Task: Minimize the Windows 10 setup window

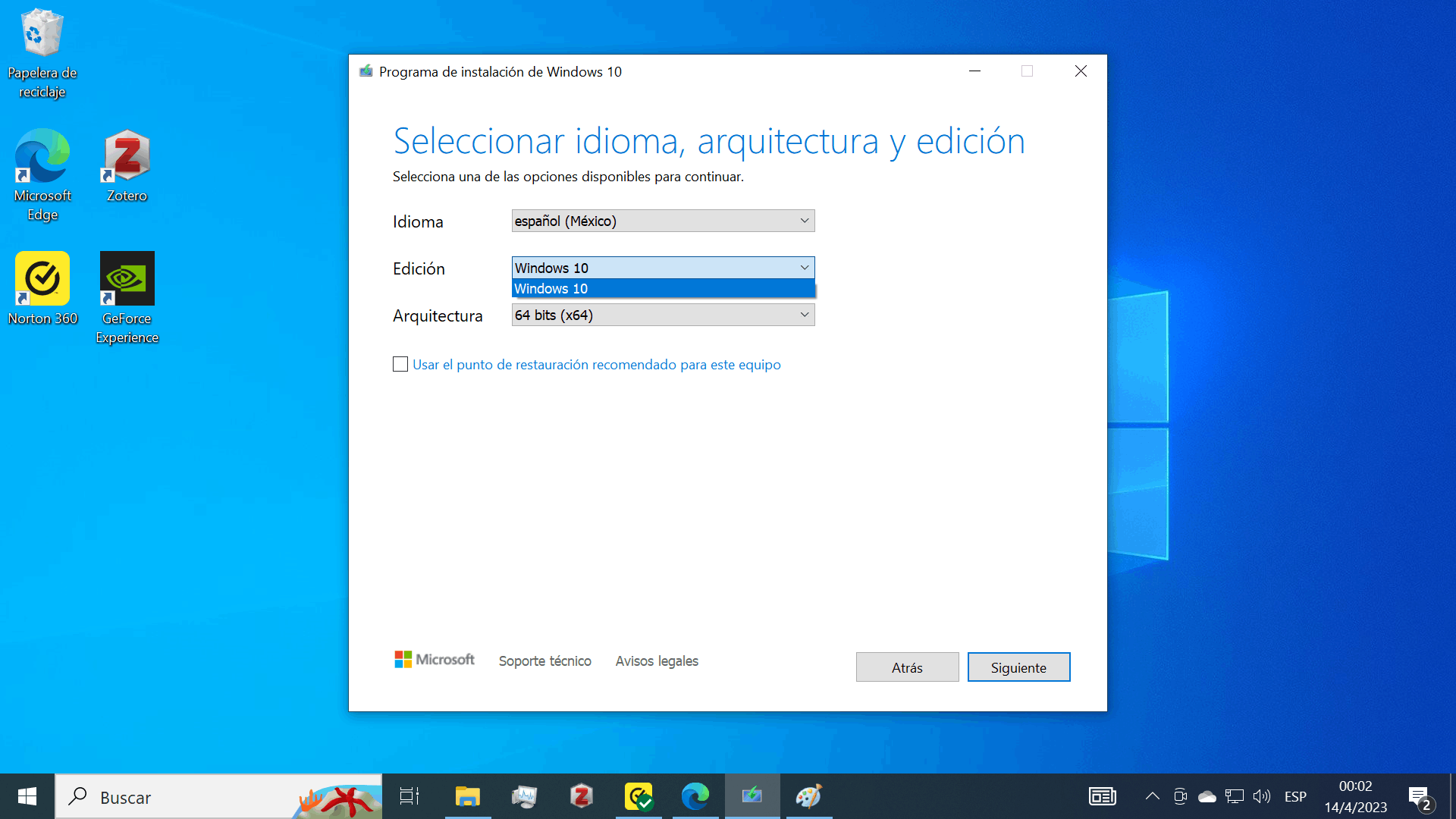Action: 975,71
